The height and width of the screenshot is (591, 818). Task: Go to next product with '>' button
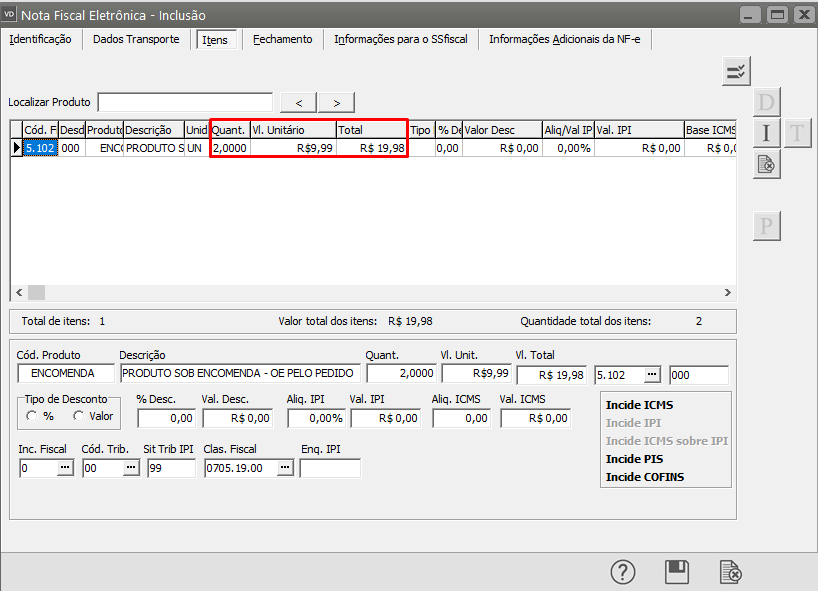[336, 102]
